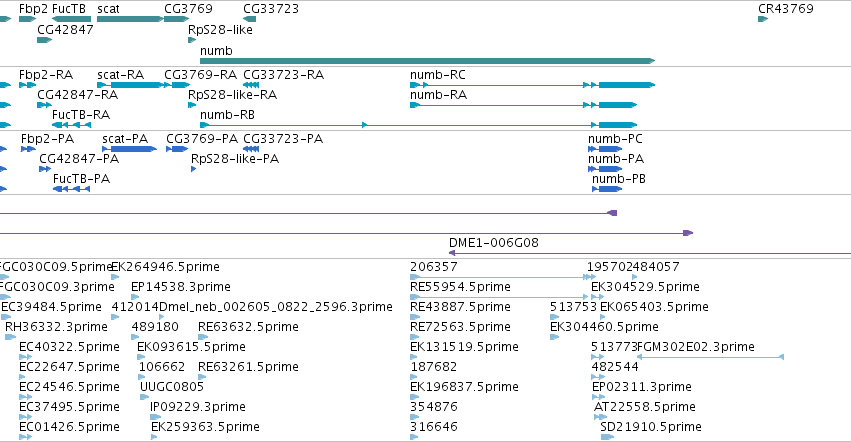Select the FucTB-PA protein feature
This screenshot has width=851, height=442.
72,189
